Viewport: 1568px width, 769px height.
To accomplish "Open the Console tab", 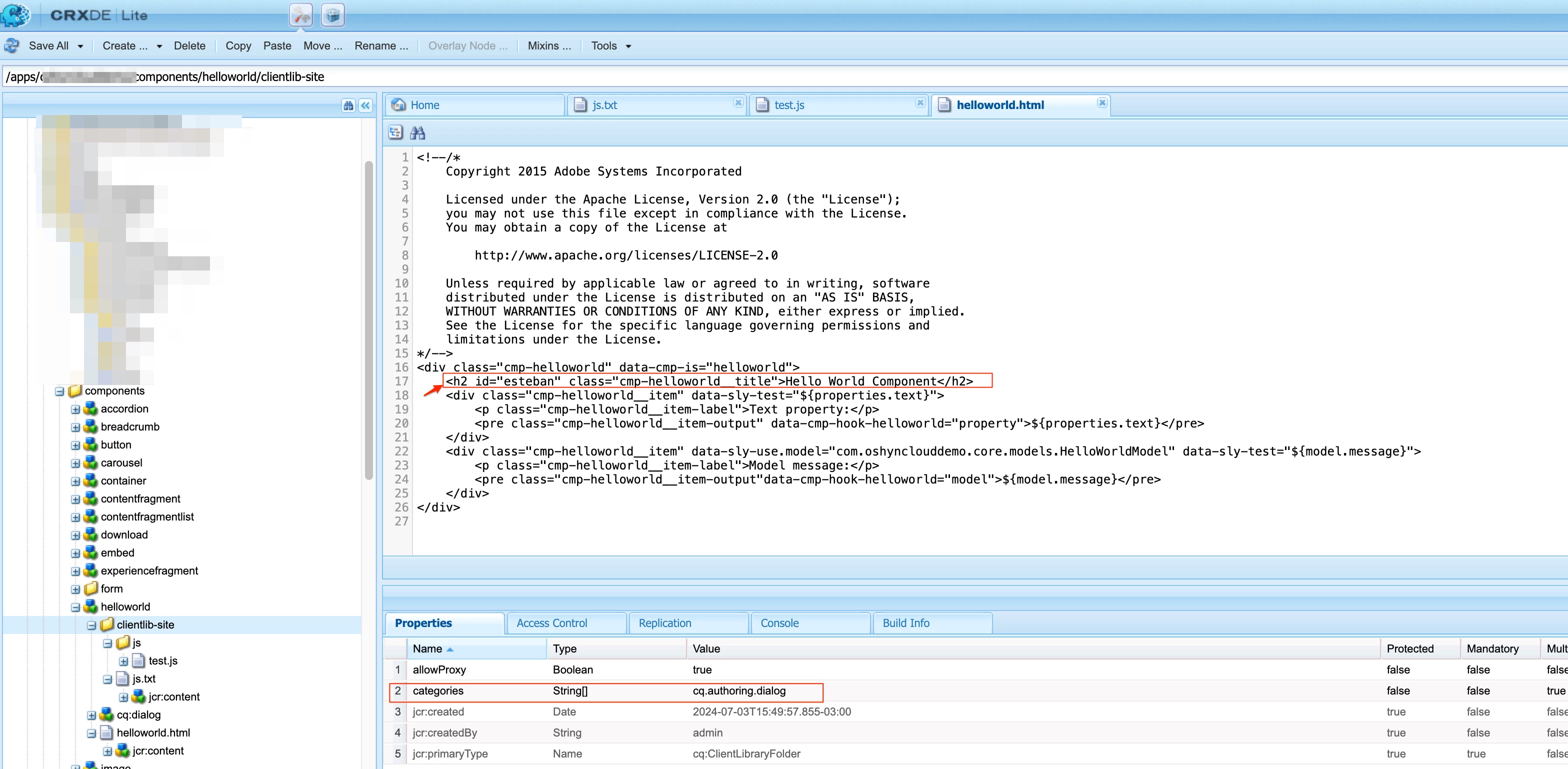I will 779,623.
